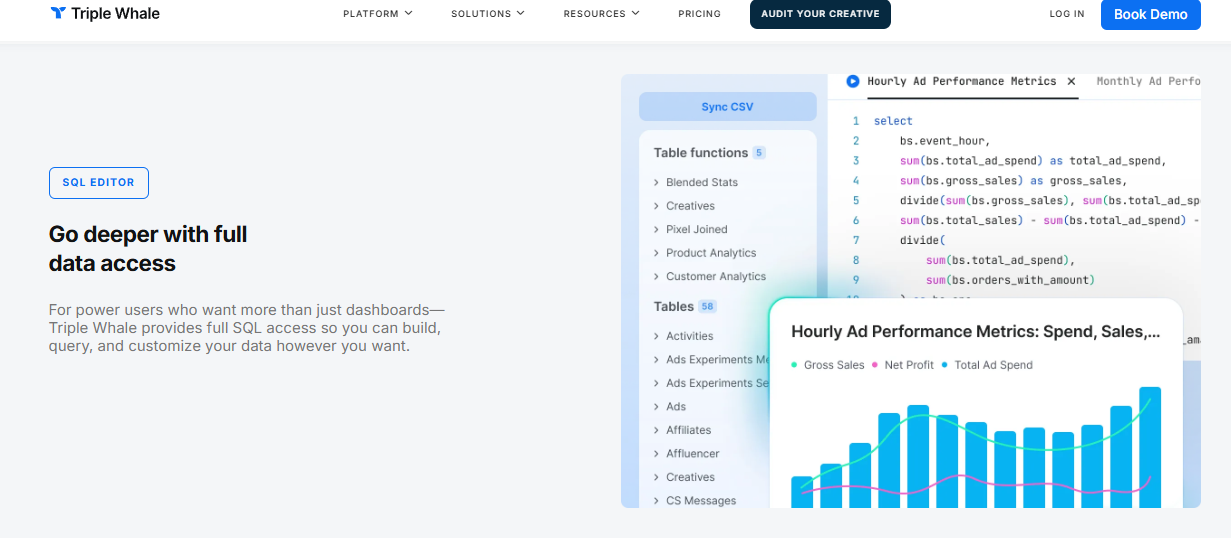Screen dimensions: 1231x538
Task: Click the chart title Hourly Ad Performance Metrics
Action: [976, 331]
